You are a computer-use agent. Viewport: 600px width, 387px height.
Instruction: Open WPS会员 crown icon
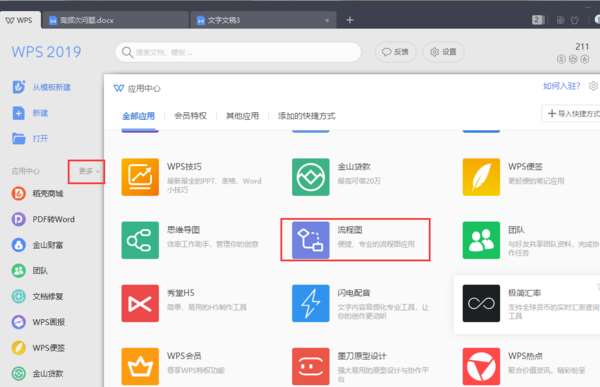(140, 366)
